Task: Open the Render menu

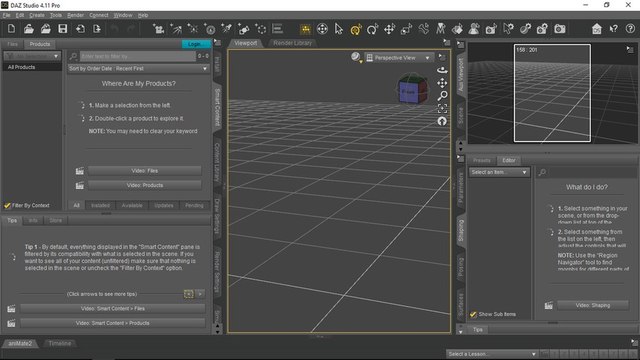Action: (75, 15)
